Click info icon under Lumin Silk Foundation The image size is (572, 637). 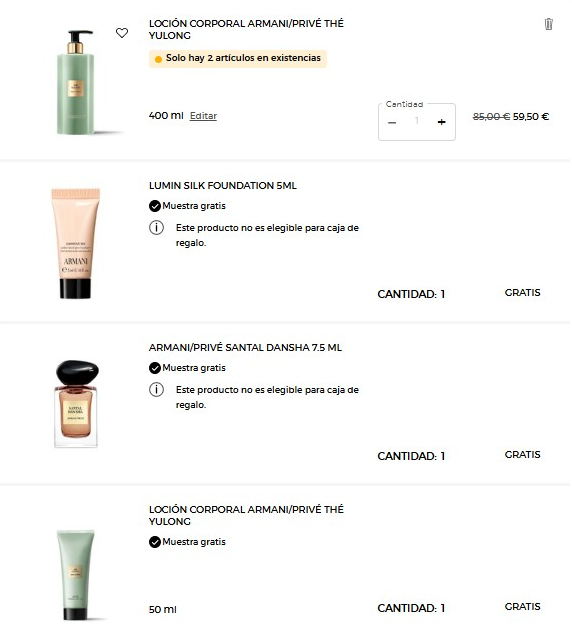pyautogui.click(x=156, y=228)
